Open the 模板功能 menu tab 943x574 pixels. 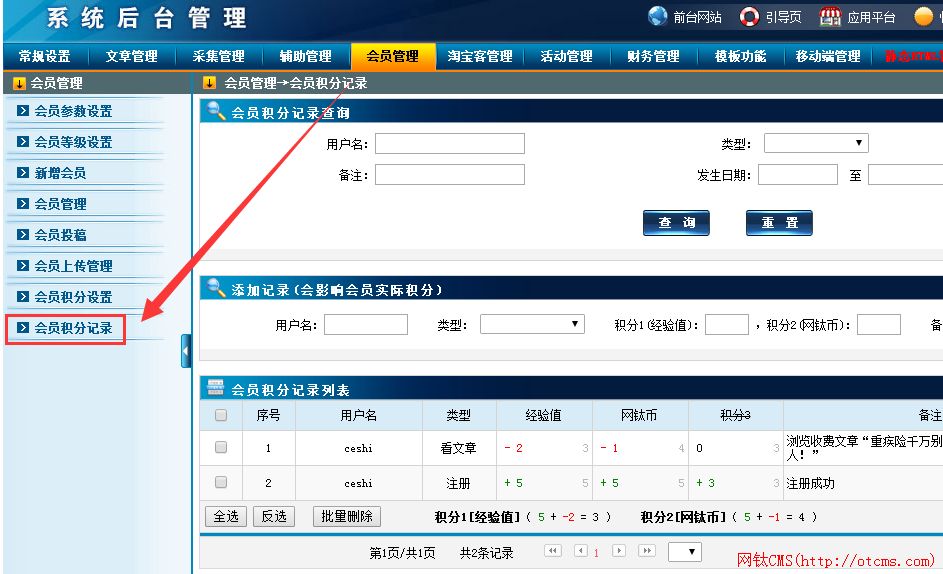coord(740,57)
